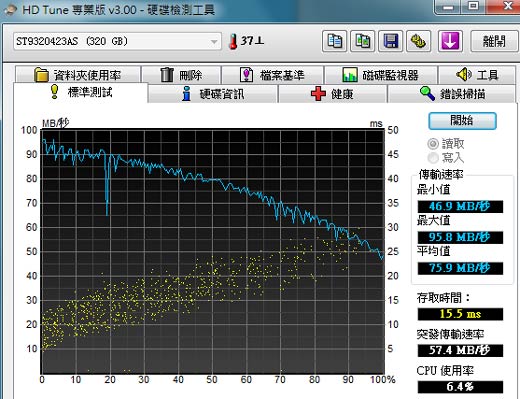Screen dimensions: 520x399
Task: Click the 37 temperature reading
Action: point(252,41)
